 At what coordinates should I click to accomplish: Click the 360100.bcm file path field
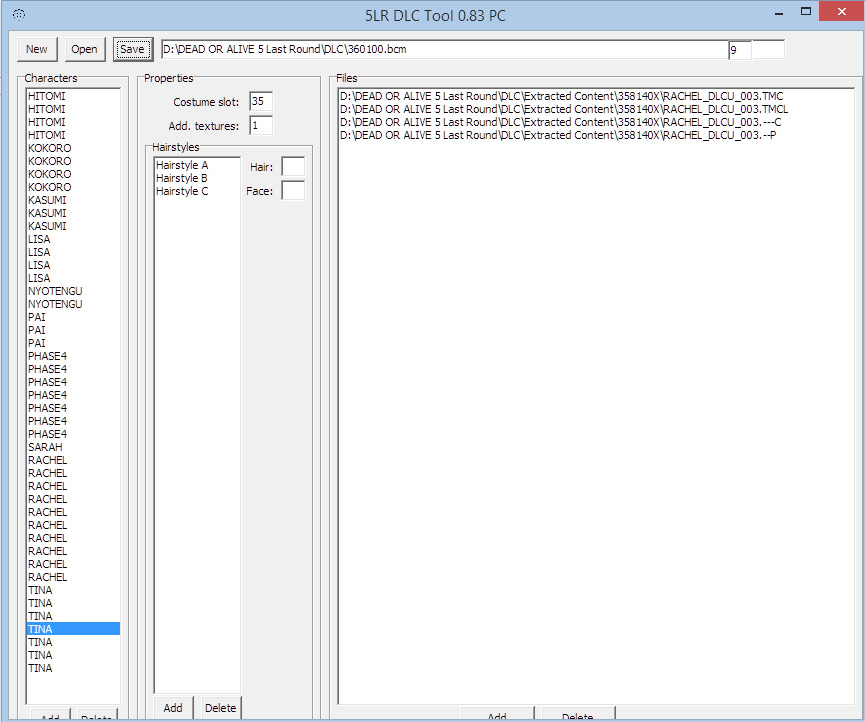(444, 49)
